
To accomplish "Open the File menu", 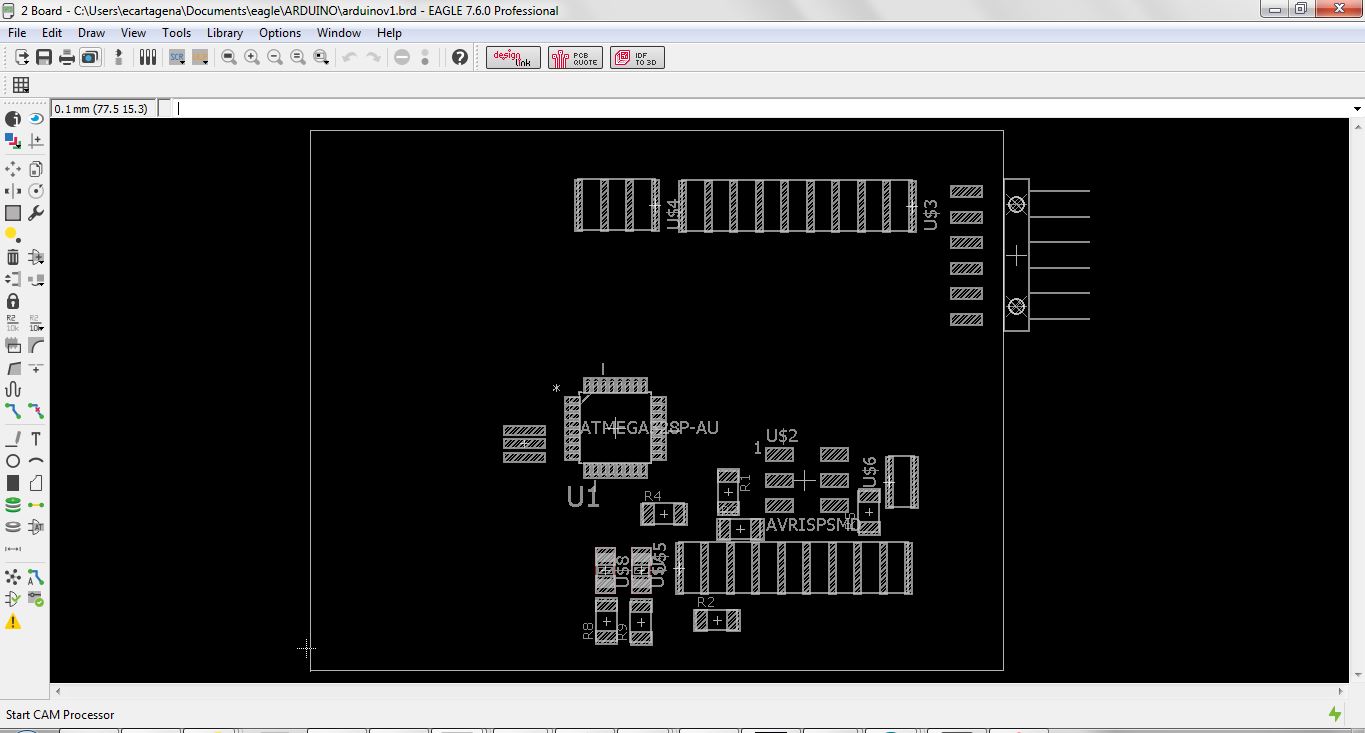I will coord(17,33).
